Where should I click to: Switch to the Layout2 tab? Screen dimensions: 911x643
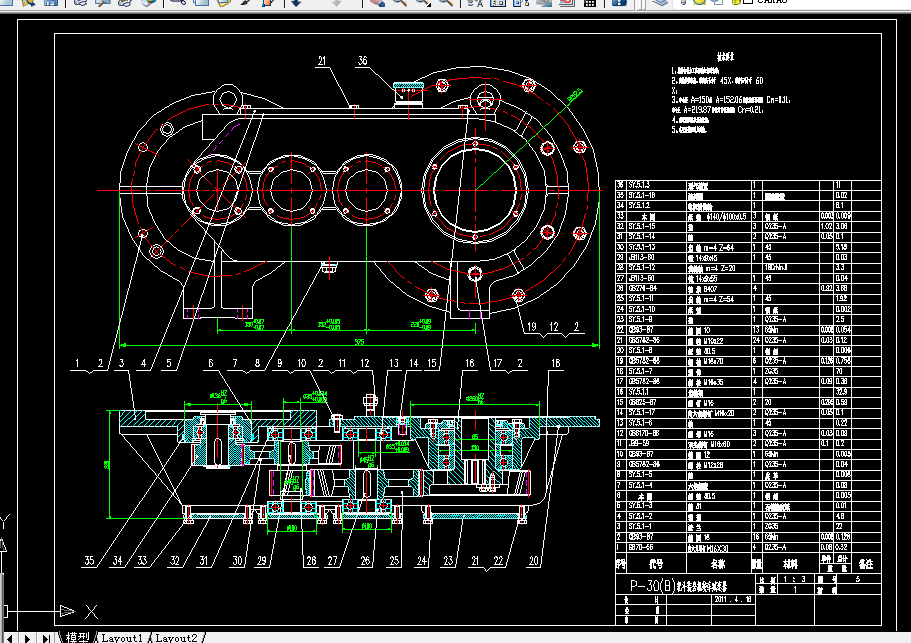coord(176,638)
